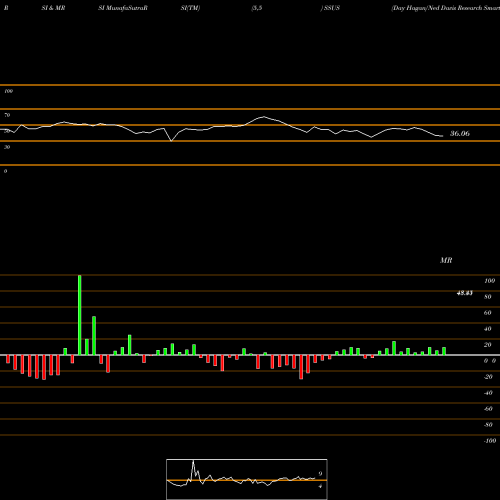Viewport: 500px width, 500px height.
Task: Click the '-20' label on the MR axis
Action: pyautogui.click(x=488, y=377)
